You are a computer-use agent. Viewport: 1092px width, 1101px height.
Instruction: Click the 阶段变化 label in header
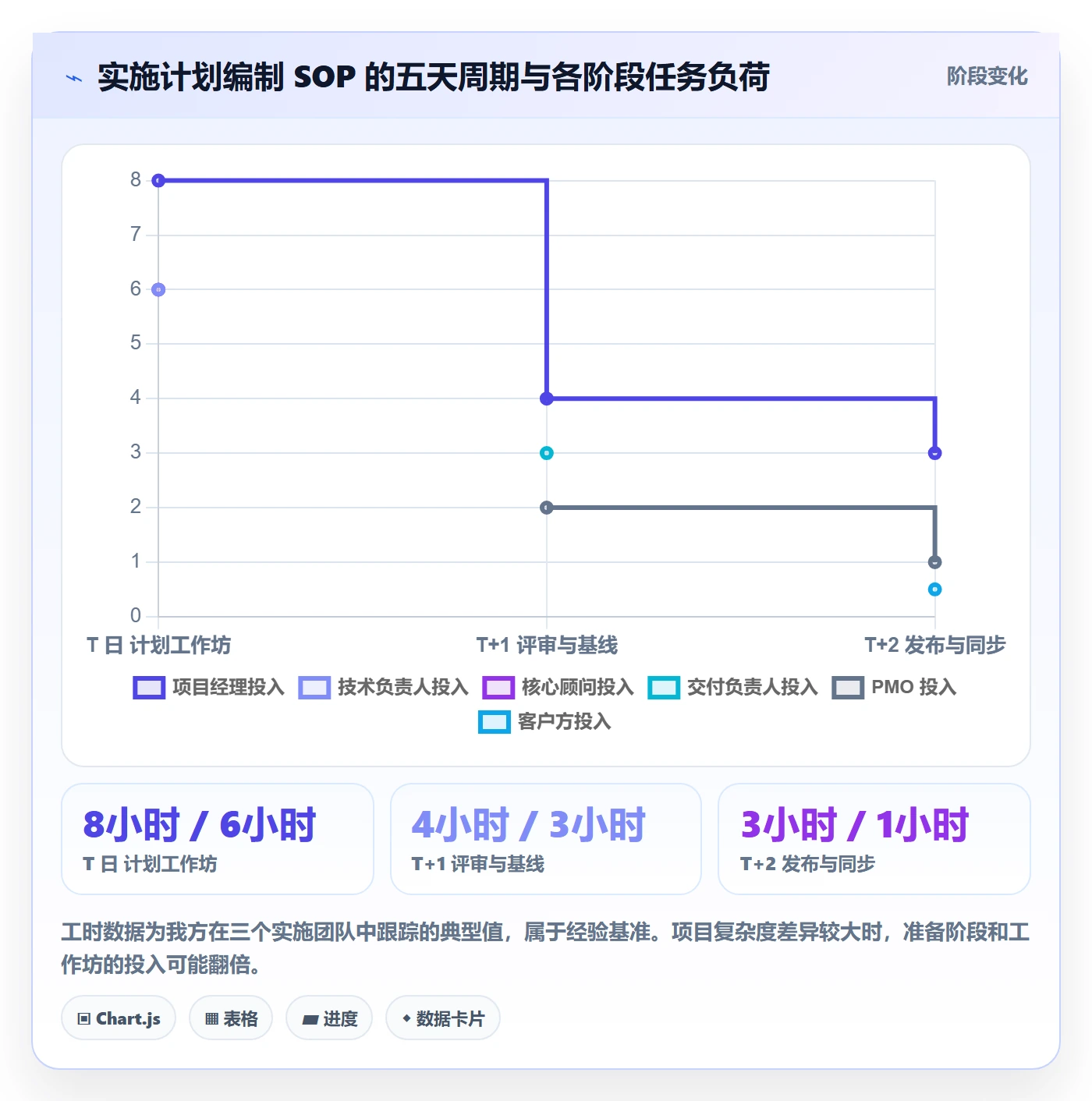(987, 76)
